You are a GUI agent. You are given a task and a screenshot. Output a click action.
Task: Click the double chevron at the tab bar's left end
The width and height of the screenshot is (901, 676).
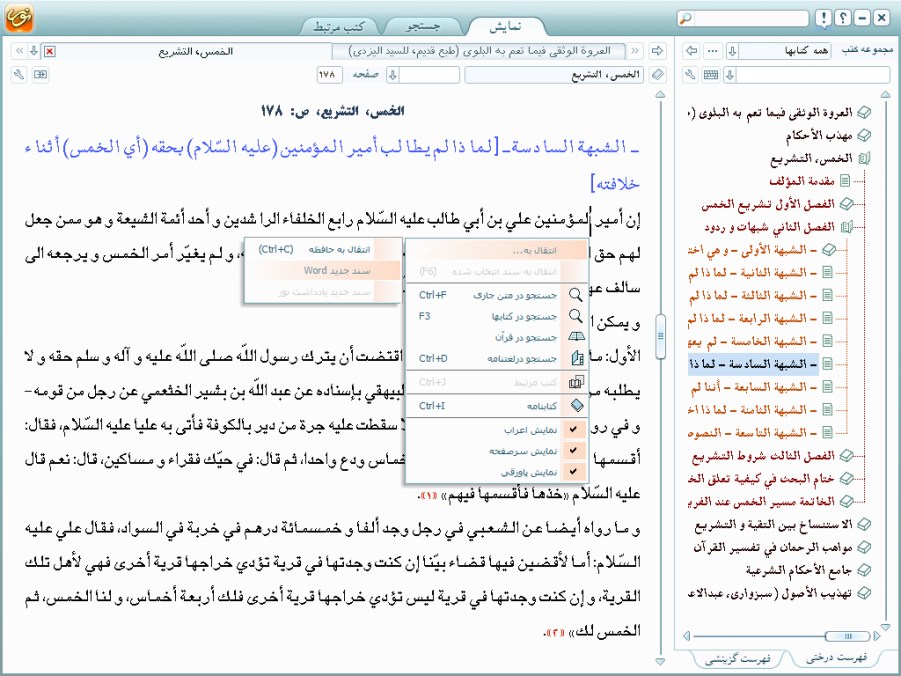click(20, 52)
